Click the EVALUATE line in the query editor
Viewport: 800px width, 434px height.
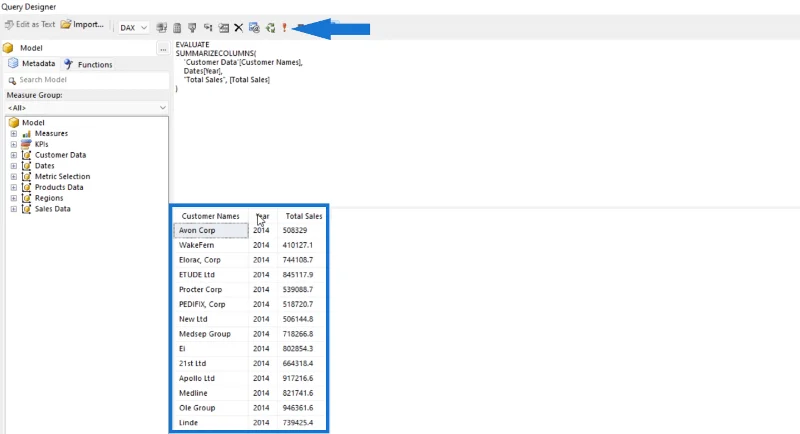(192, 44)
